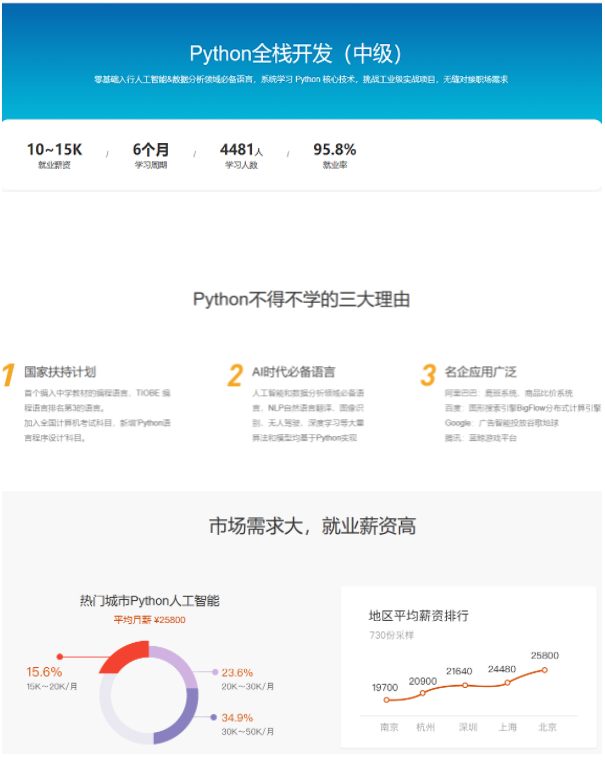Image resolution: width=605 pixels, height=764 pixels.
Task: Select the 25800 data point for 北京
Action: 544,670
